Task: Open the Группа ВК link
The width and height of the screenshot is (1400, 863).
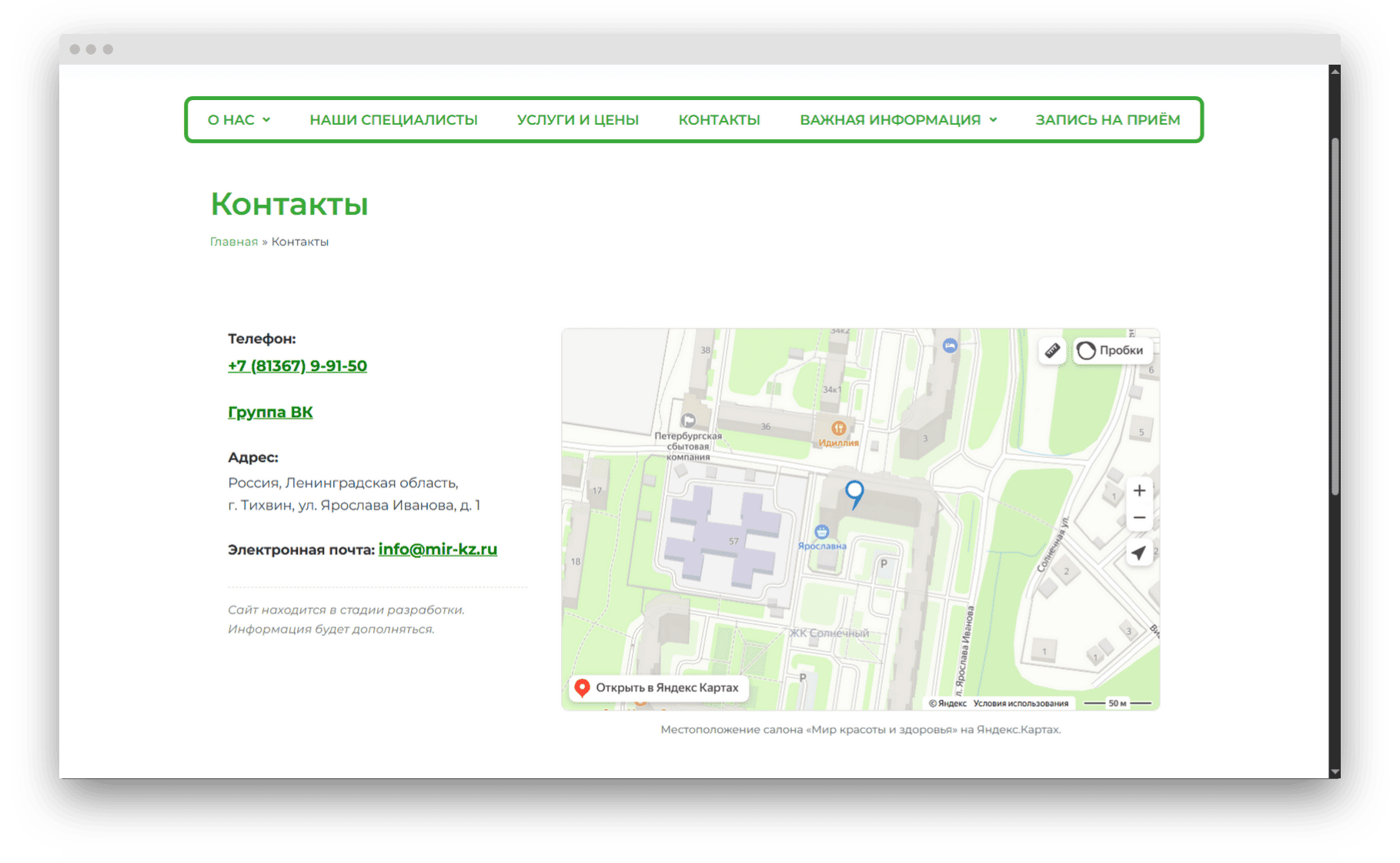Action: coord(269,411)
